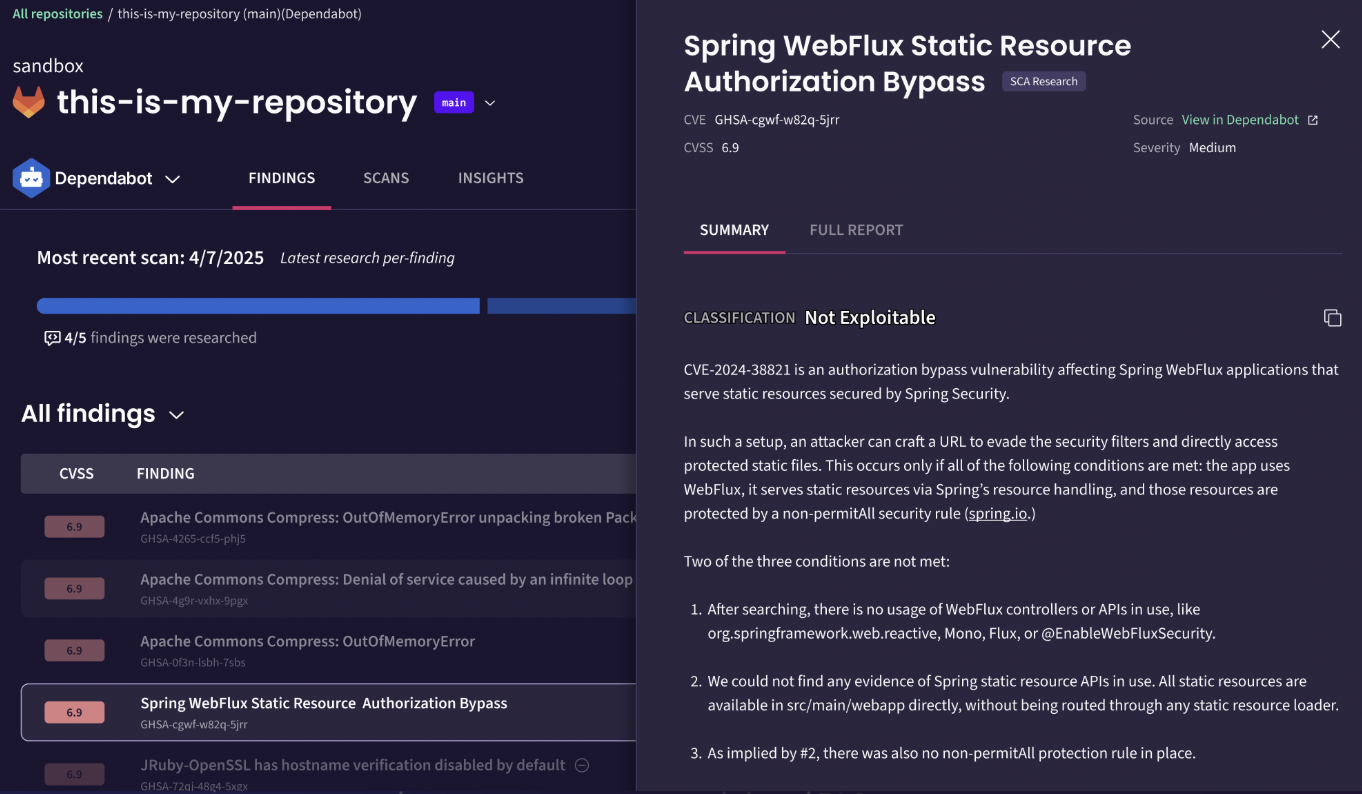Click the GHSA-4265-ccf5-phj5 identifier

click(x=193, y=539)
